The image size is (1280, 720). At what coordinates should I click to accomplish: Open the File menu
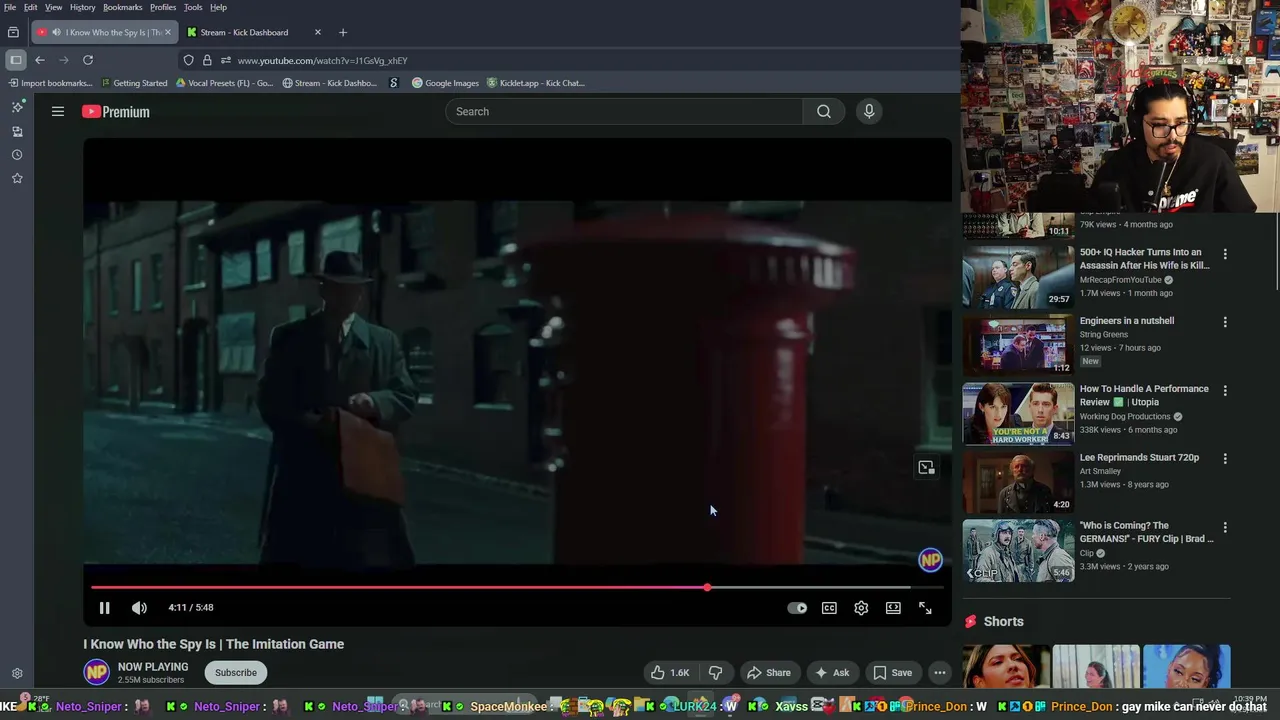tap(10, 7)
